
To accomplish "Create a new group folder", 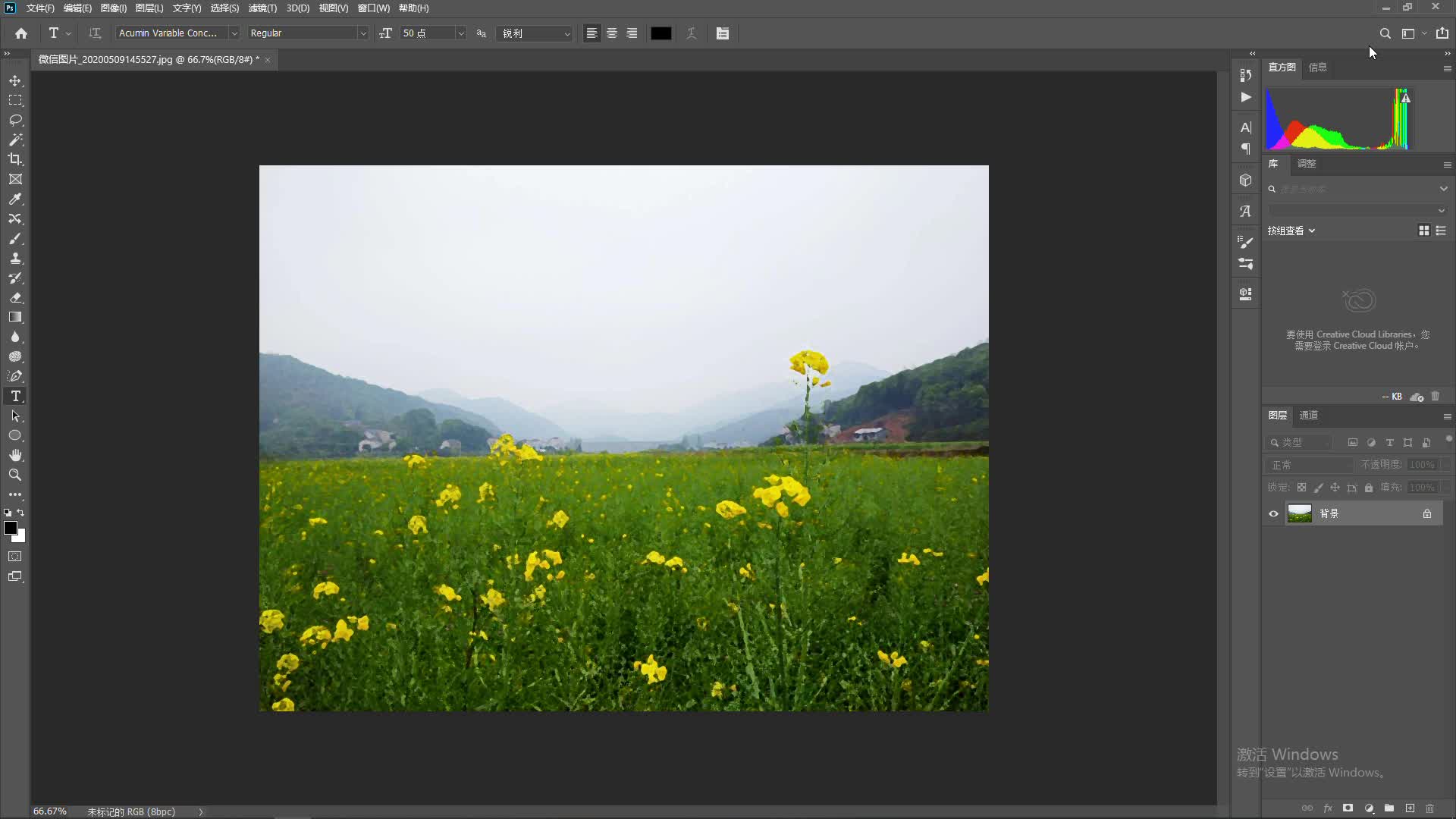I will point(1389,808).
